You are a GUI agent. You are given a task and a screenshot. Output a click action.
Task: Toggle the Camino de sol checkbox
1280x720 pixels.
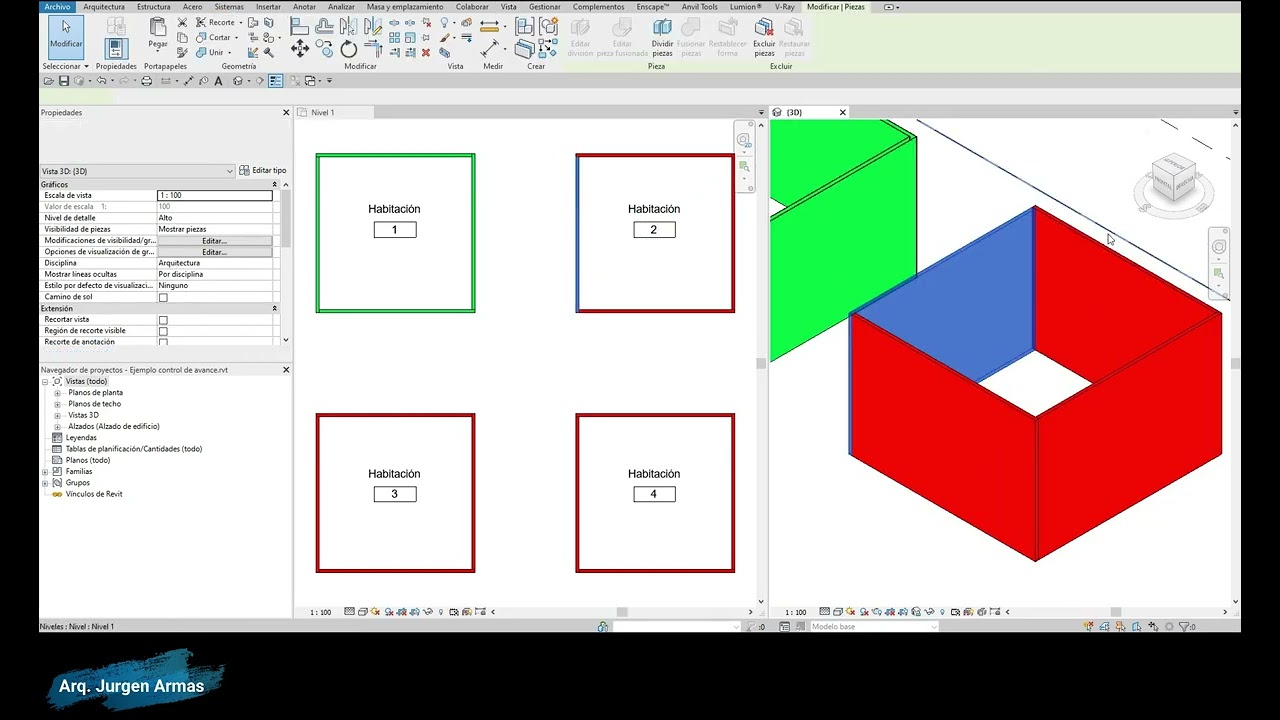(x=163, y=297)
